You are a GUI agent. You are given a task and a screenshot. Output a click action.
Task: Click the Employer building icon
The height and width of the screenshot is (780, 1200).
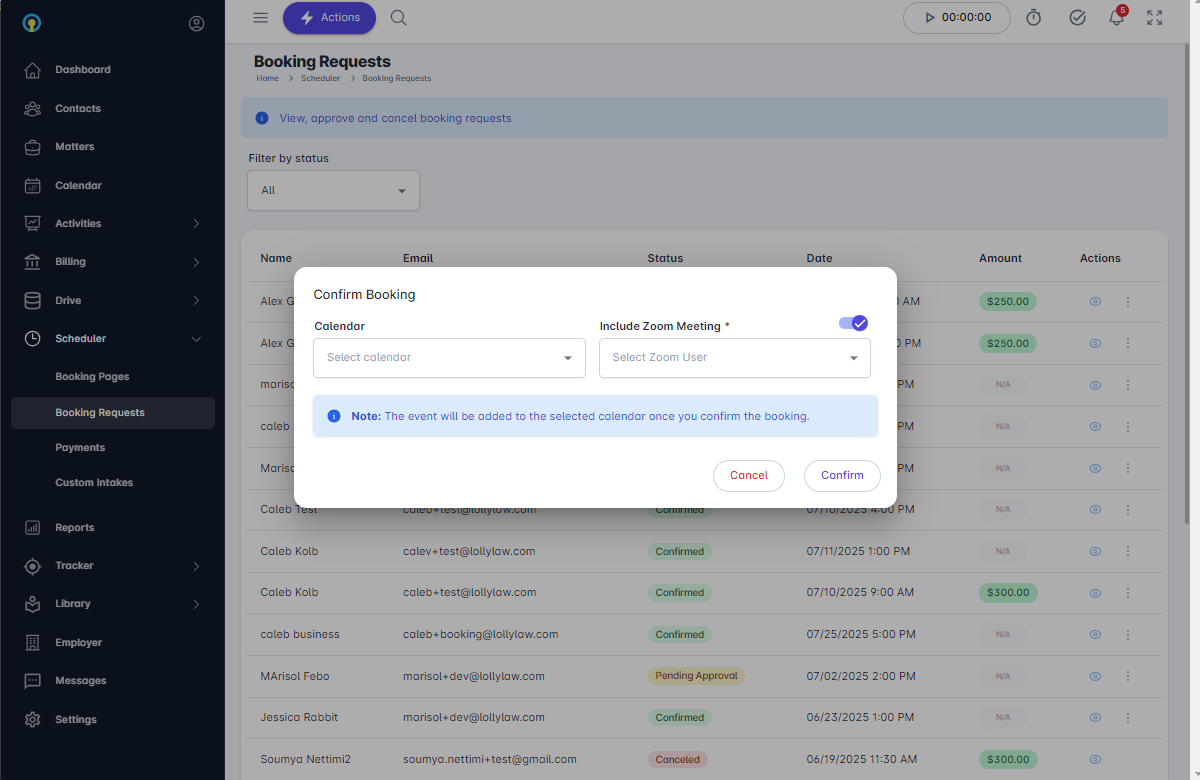point(33,642)
